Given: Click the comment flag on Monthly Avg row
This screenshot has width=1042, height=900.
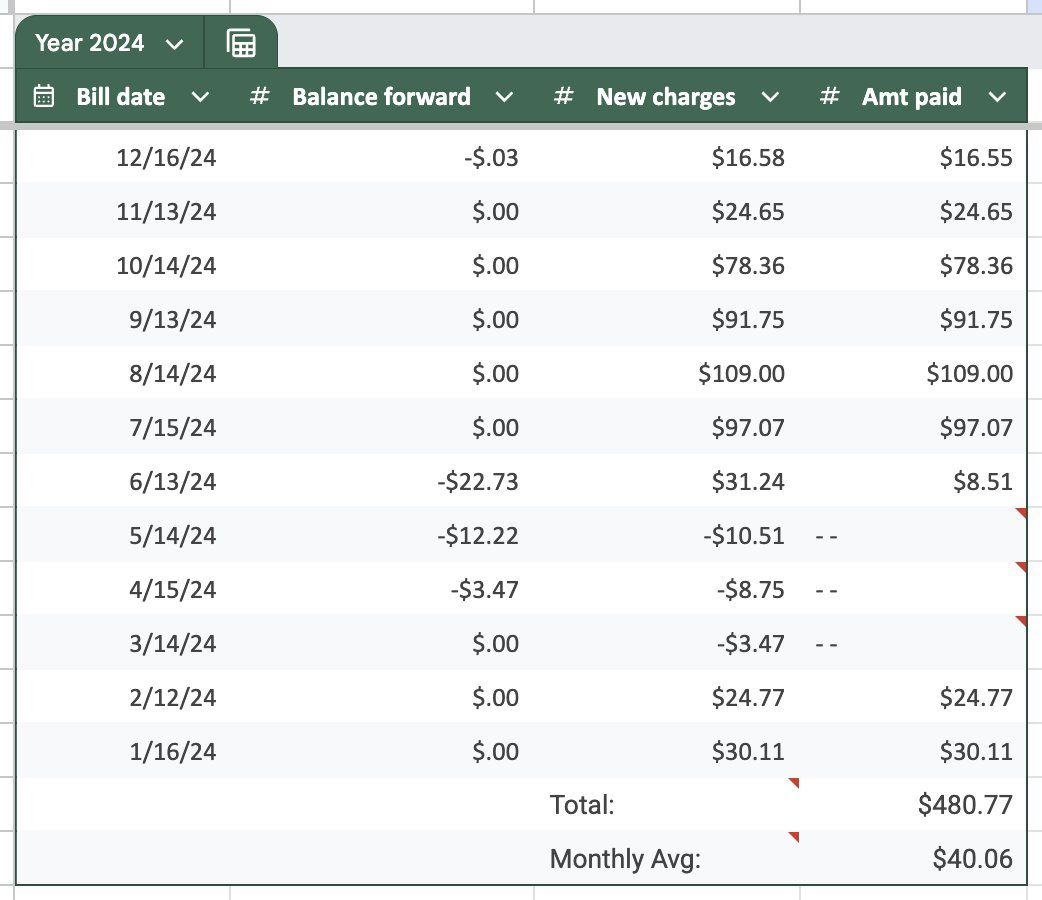Looking at the screenshot, I should [794, 840].
